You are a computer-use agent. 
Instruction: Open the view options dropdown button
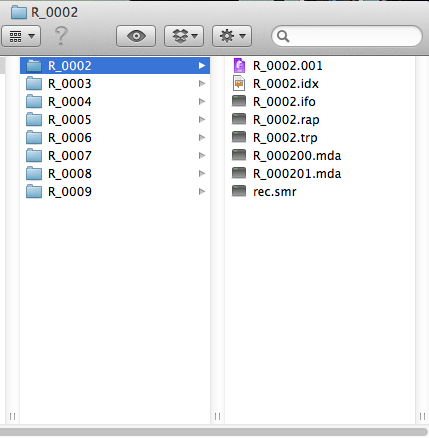click(x=21, y=36)
